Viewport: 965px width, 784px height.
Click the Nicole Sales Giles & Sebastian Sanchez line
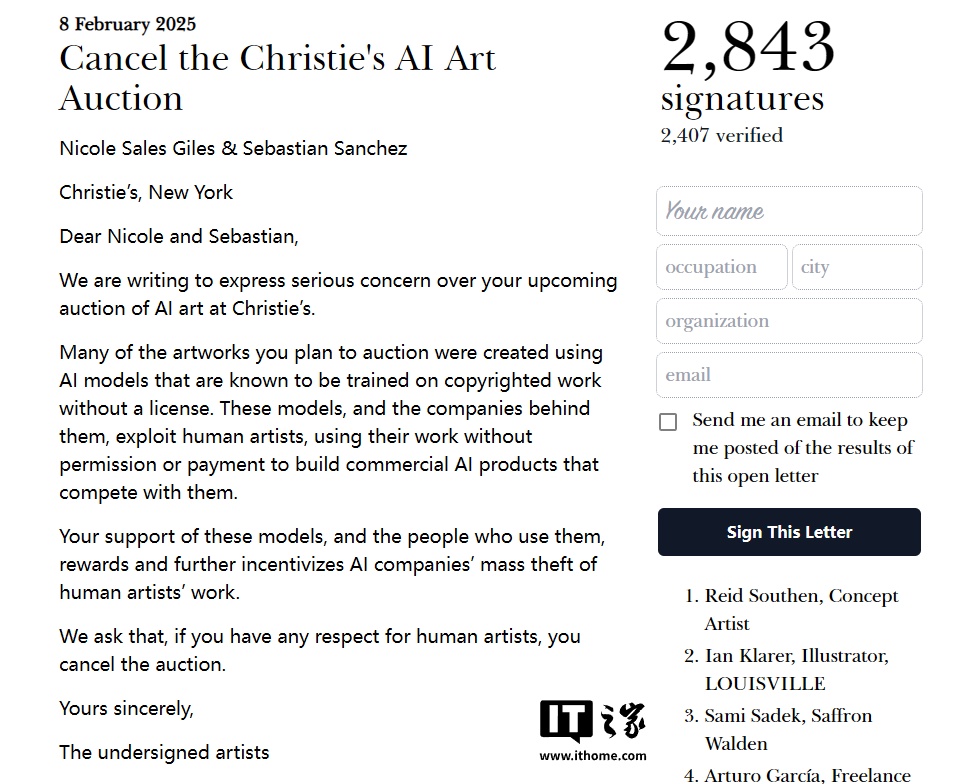tap(233, 148)
